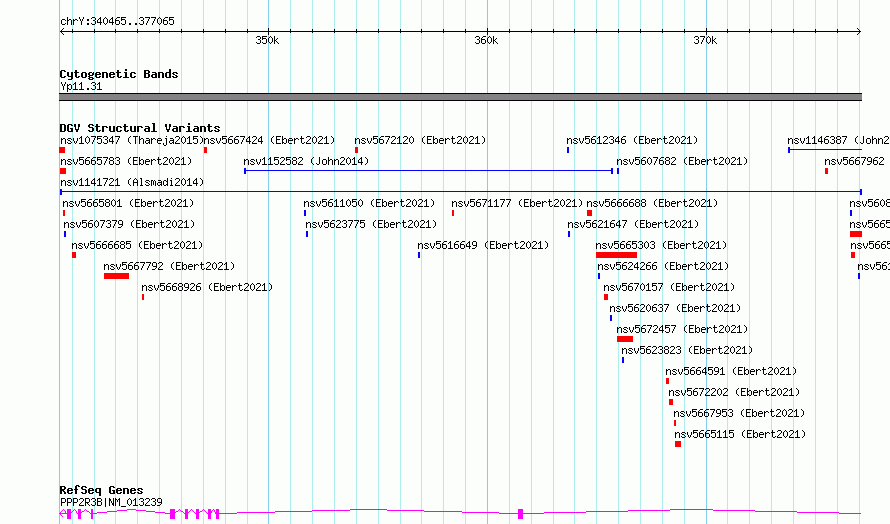Click the isolated magenta PPP2R3B exon block
This screenshot has width=890, height=524.
click(520, 514)
